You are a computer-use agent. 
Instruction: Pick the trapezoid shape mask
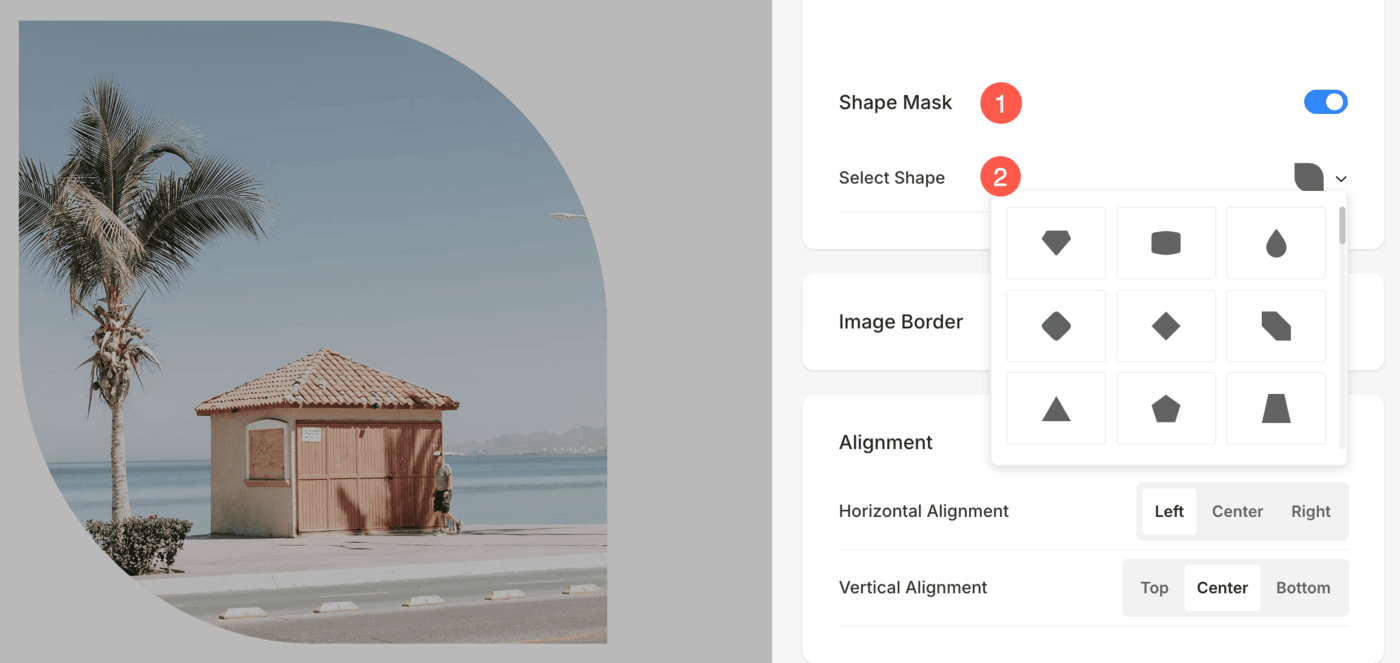click(1276, 408)
